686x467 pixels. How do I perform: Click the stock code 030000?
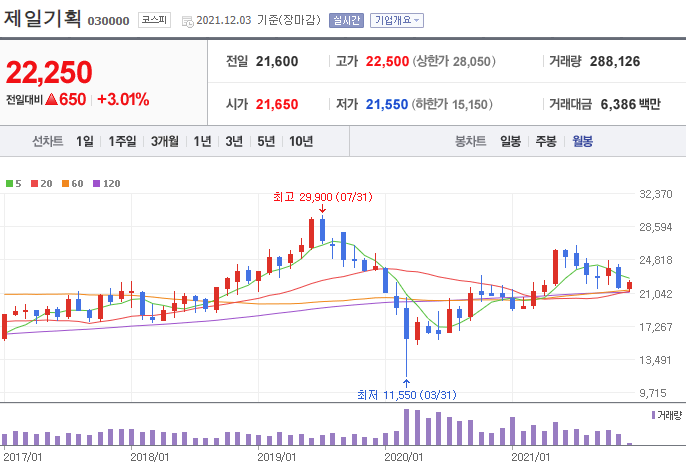pos(108,21)
